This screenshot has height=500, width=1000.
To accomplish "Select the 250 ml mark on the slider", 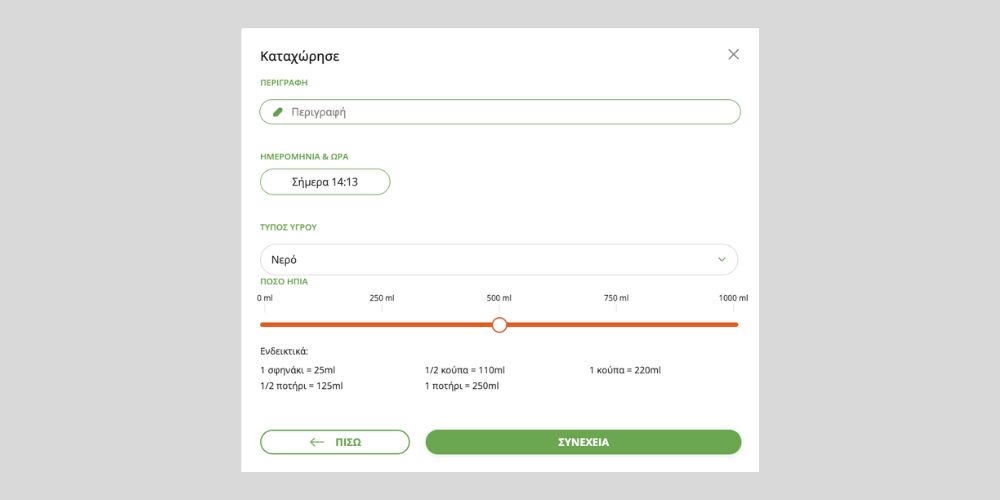I will click(x=381, y=324).
